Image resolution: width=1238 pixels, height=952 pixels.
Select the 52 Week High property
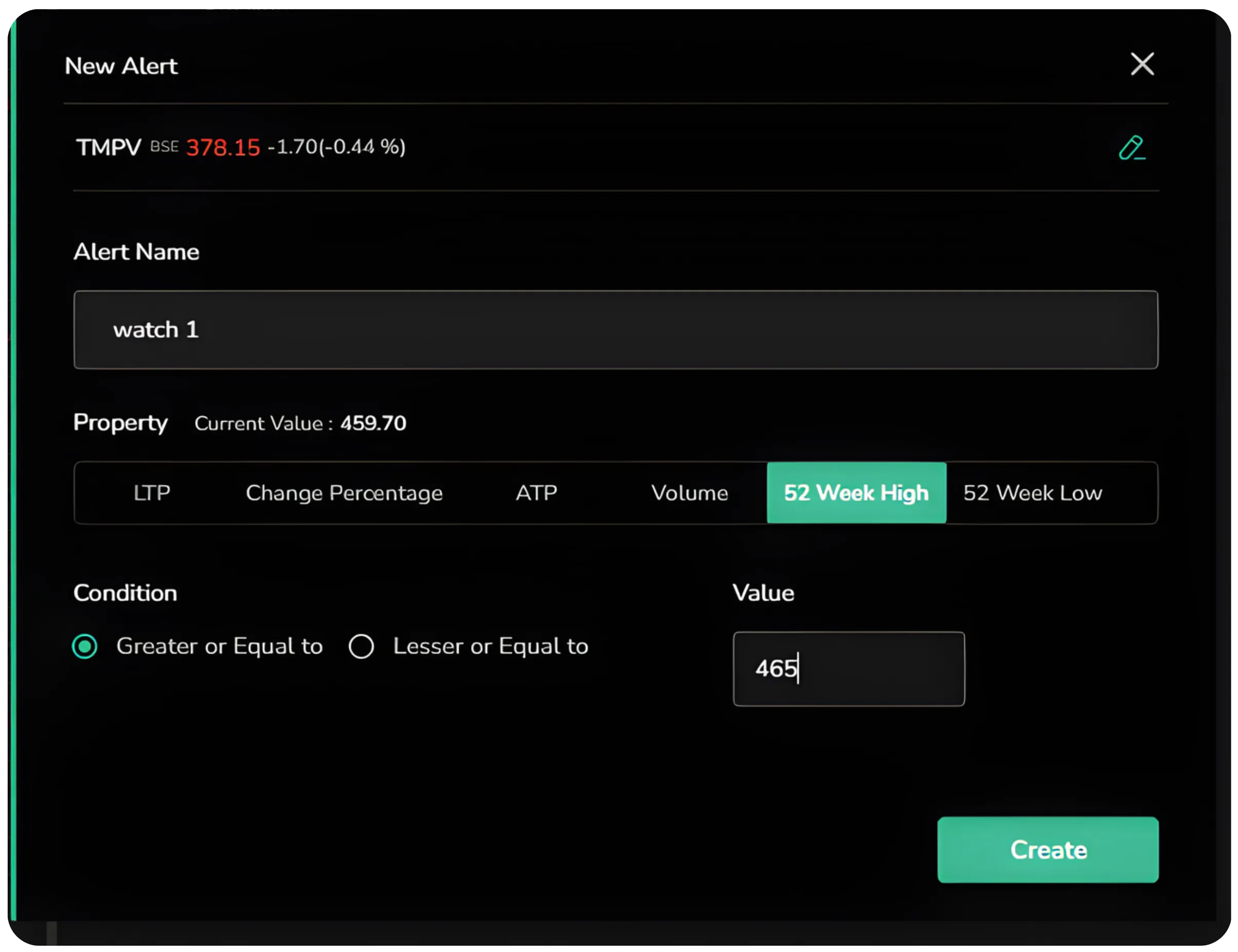point(856,492)
